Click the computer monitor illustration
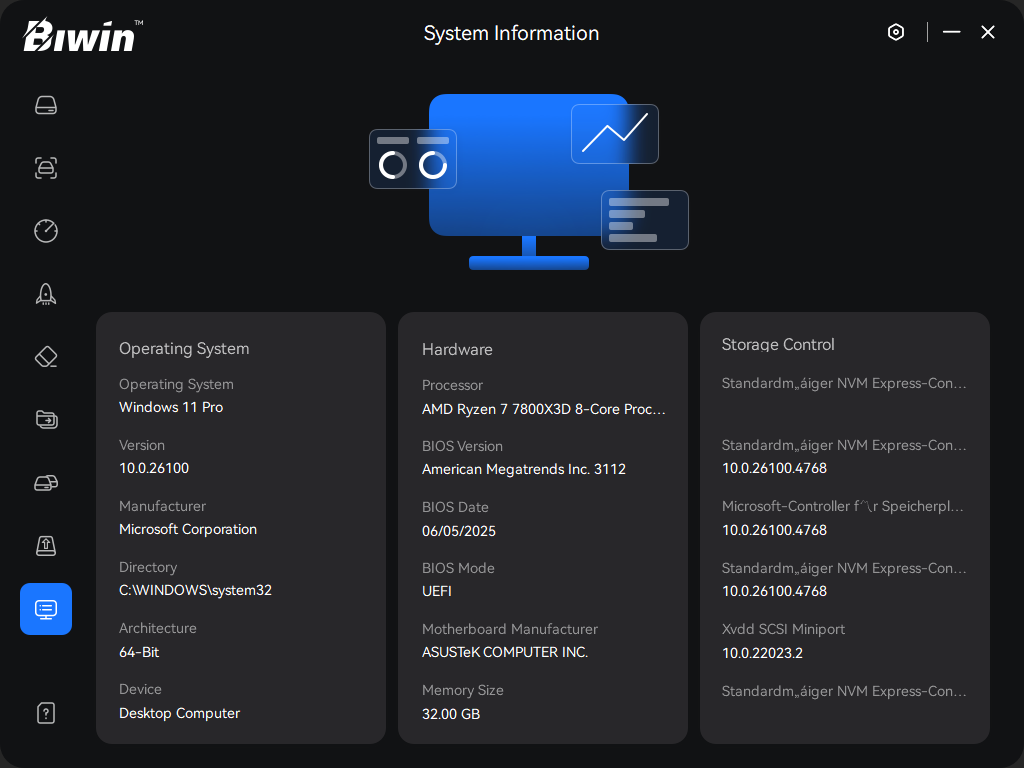Image resolution: width=1024 pixels, height=768 pixels. [x=528, y=180]
